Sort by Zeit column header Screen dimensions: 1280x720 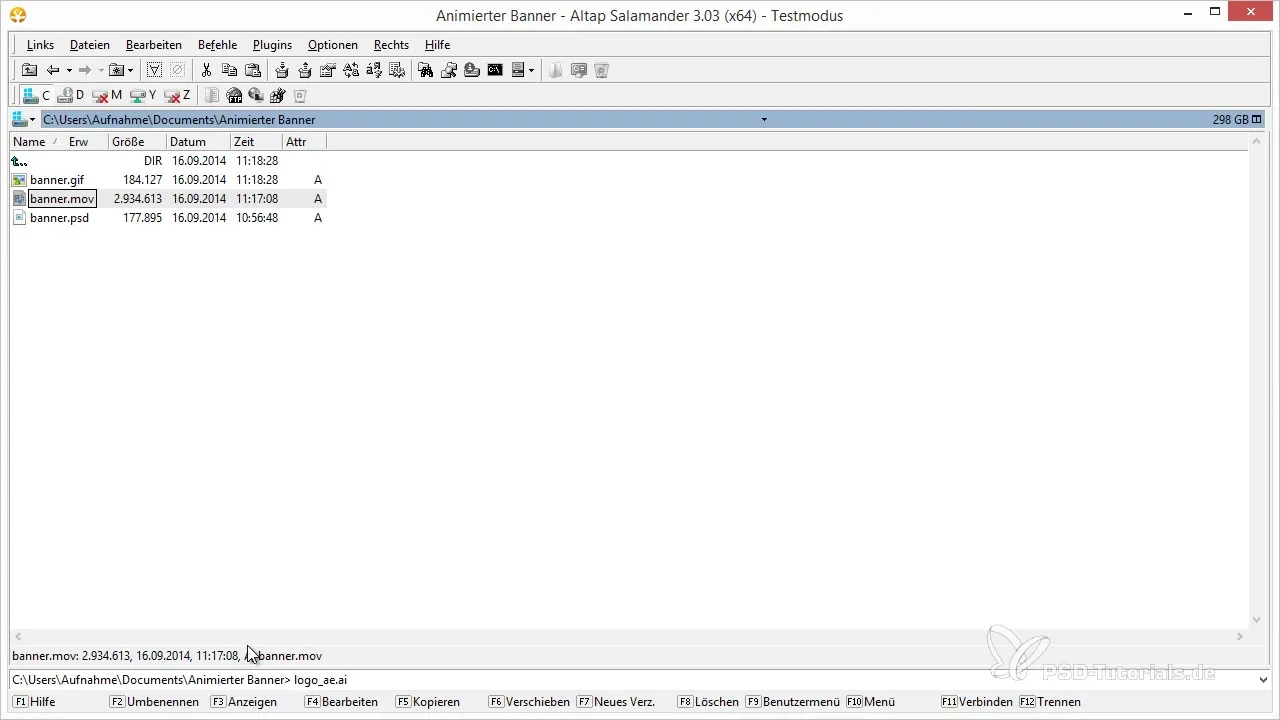[256, 142]
